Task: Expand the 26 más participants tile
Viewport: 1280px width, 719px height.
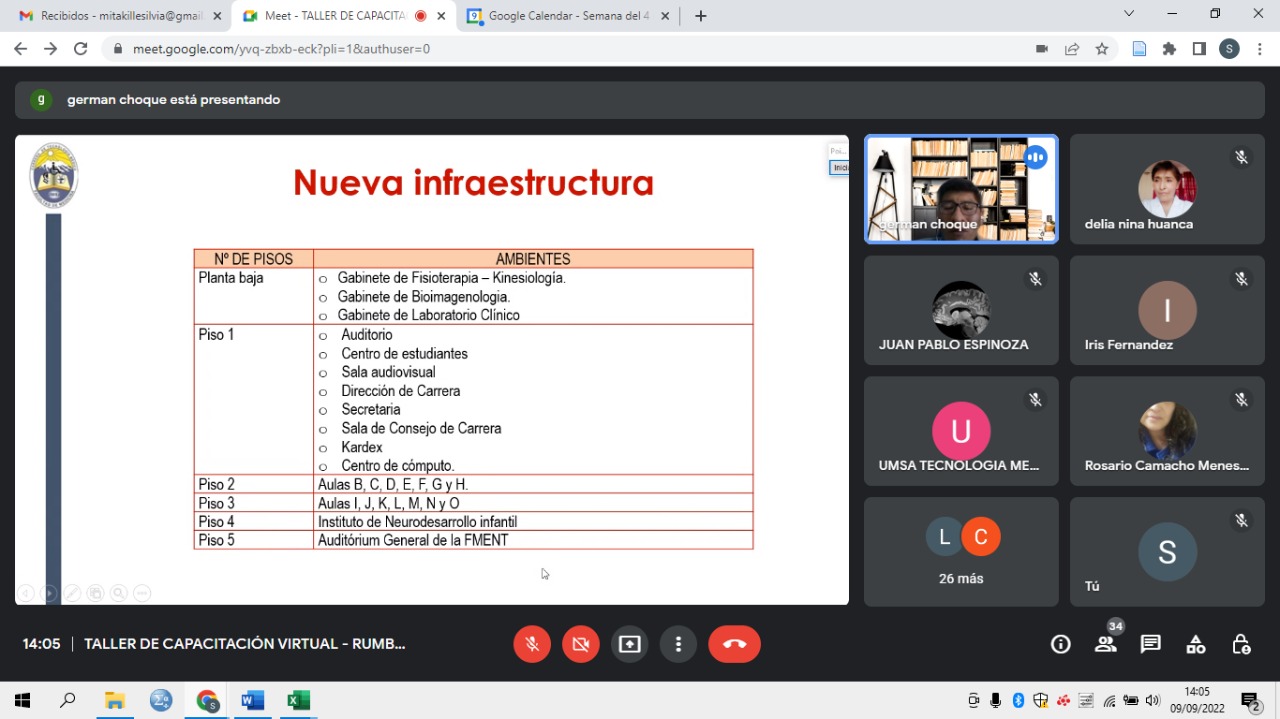Action: [961, 551]
